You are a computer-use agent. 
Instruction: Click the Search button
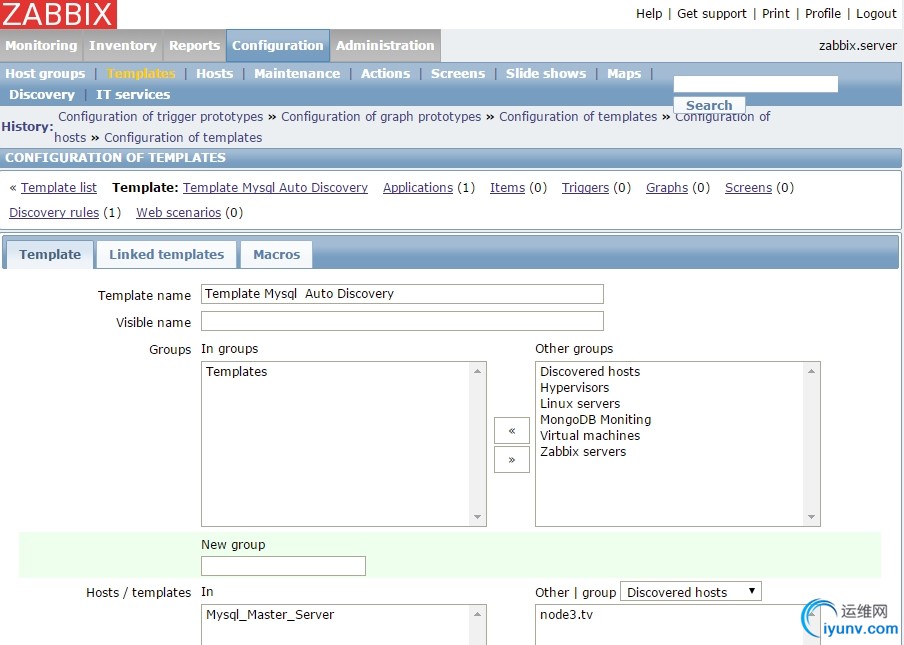click(709, 105)
